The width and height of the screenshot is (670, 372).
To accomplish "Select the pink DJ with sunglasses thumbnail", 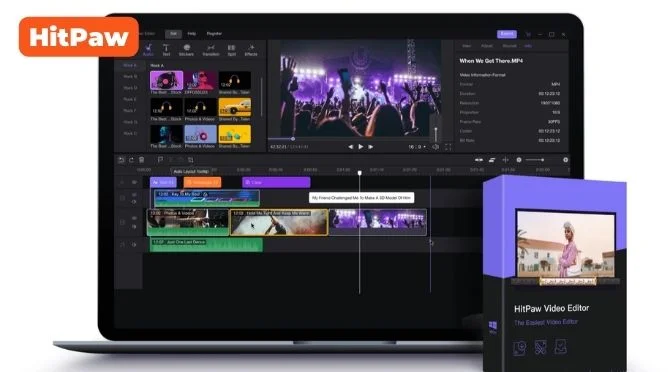I will click(200, 80).
